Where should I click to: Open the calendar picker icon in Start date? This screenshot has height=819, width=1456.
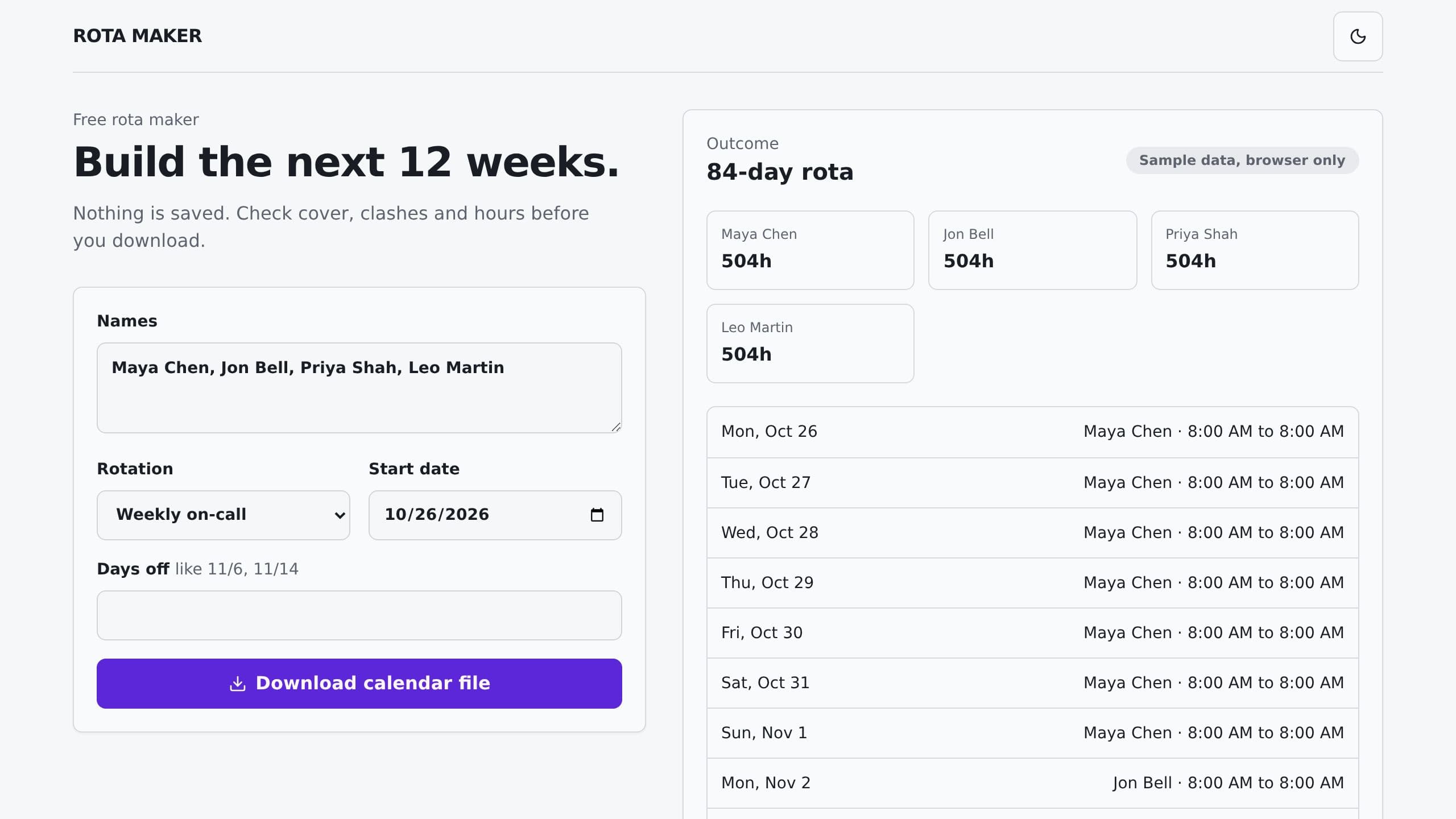(597, 515)
